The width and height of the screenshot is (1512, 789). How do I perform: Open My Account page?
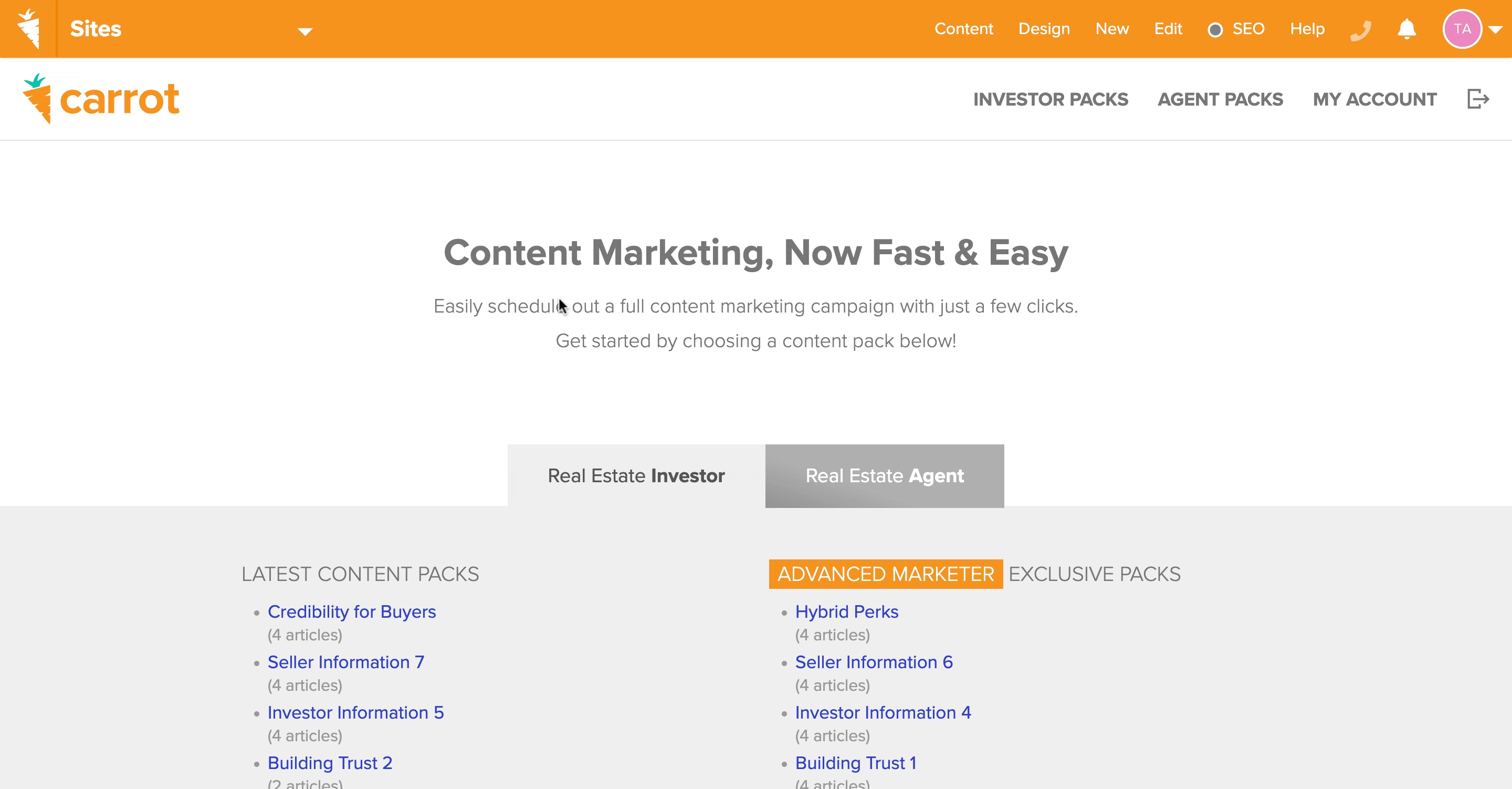point(1374,99)
